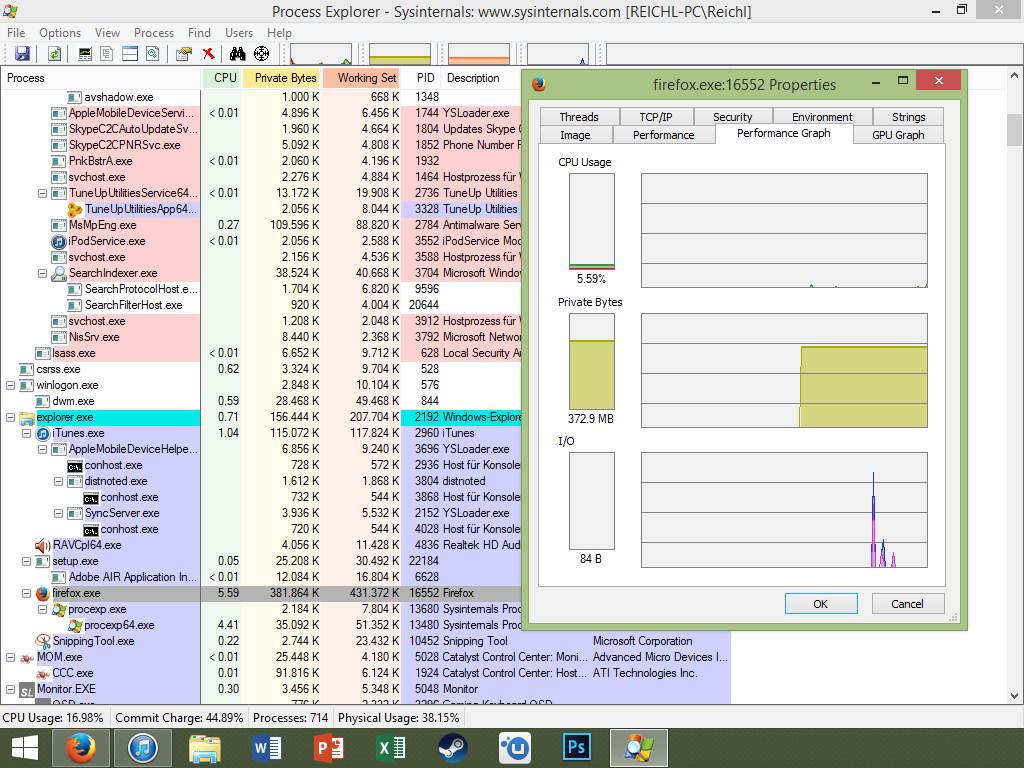This screenshot has width=1024, height=768.
Task: Switch to the Strings tab
Action: pos(908,116)
